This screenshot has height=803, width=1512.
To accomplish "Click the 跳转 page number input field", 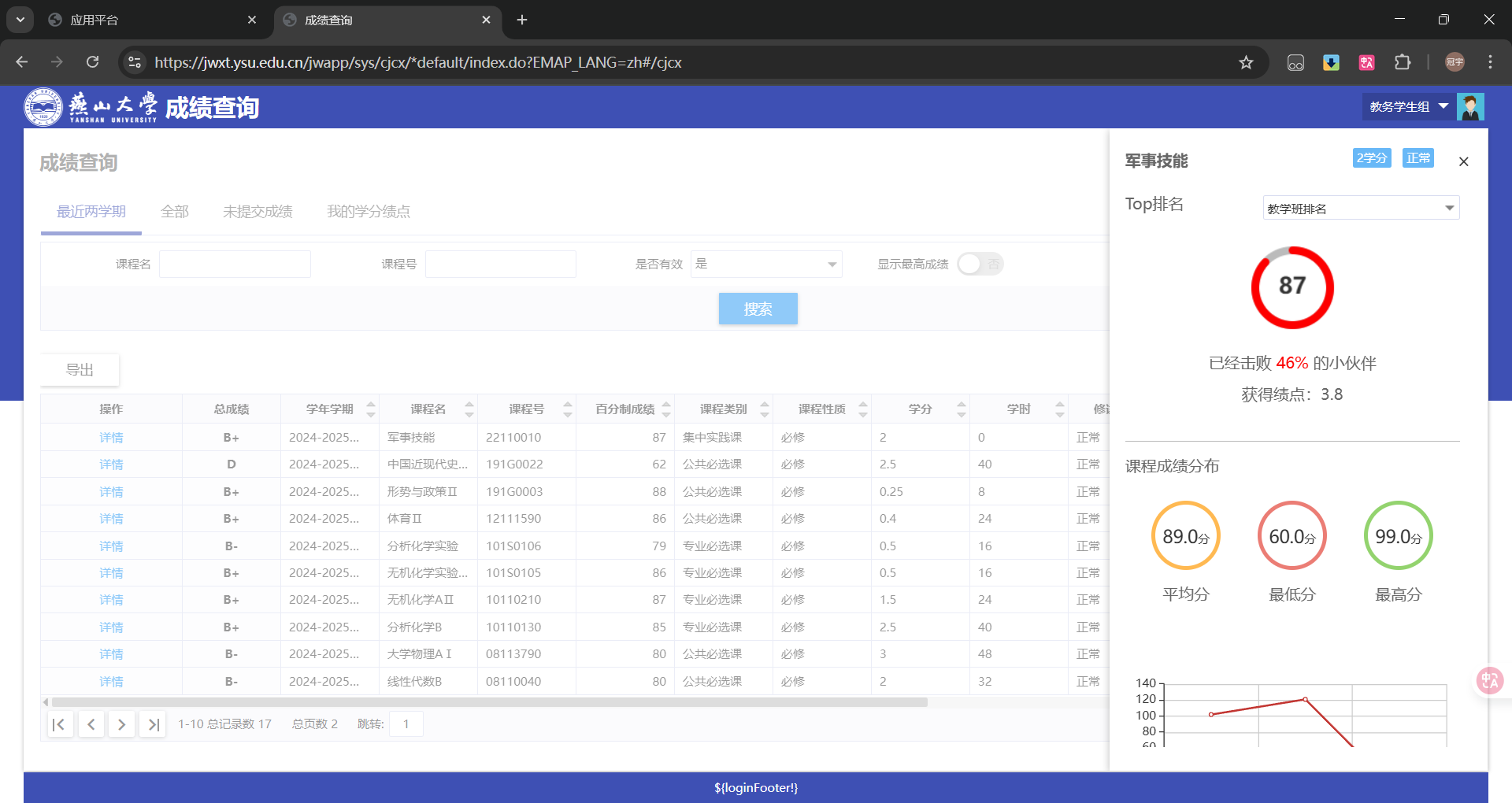I will [406, 723].
